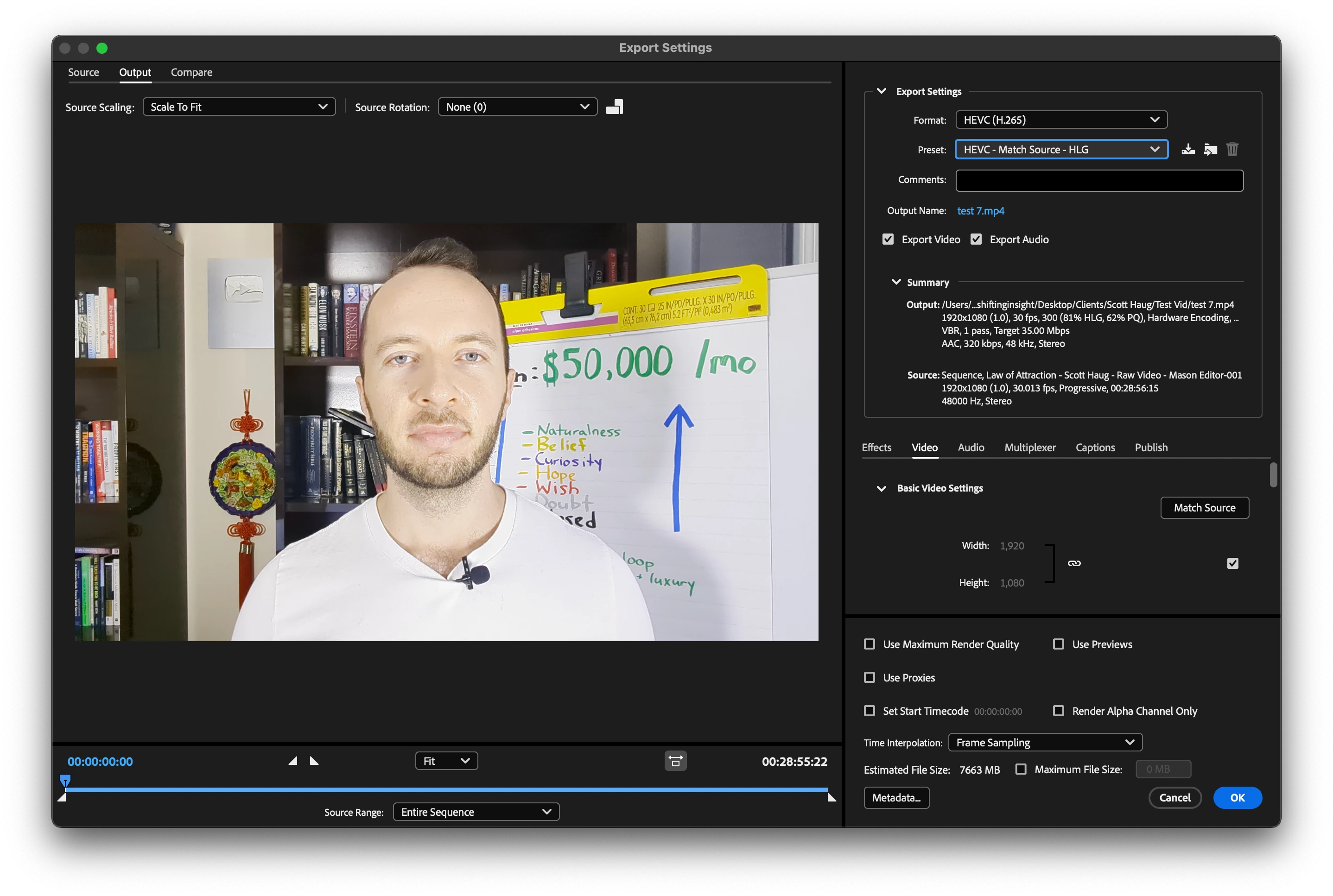Viewport: 1333px width, 896px height.
Task: Collapse the Summary section
Action: pos(896,282)
